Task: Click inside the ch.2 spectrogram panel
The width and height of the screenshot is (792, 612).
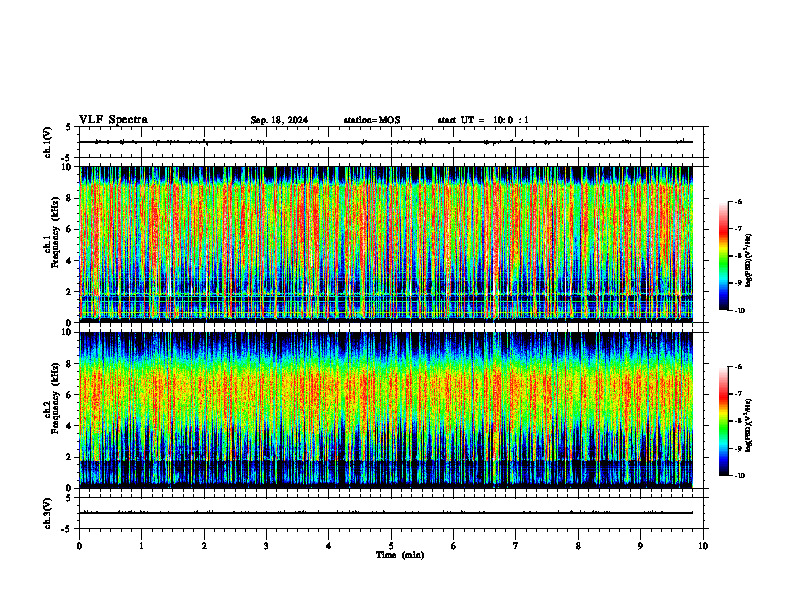Action: point(386,410)
